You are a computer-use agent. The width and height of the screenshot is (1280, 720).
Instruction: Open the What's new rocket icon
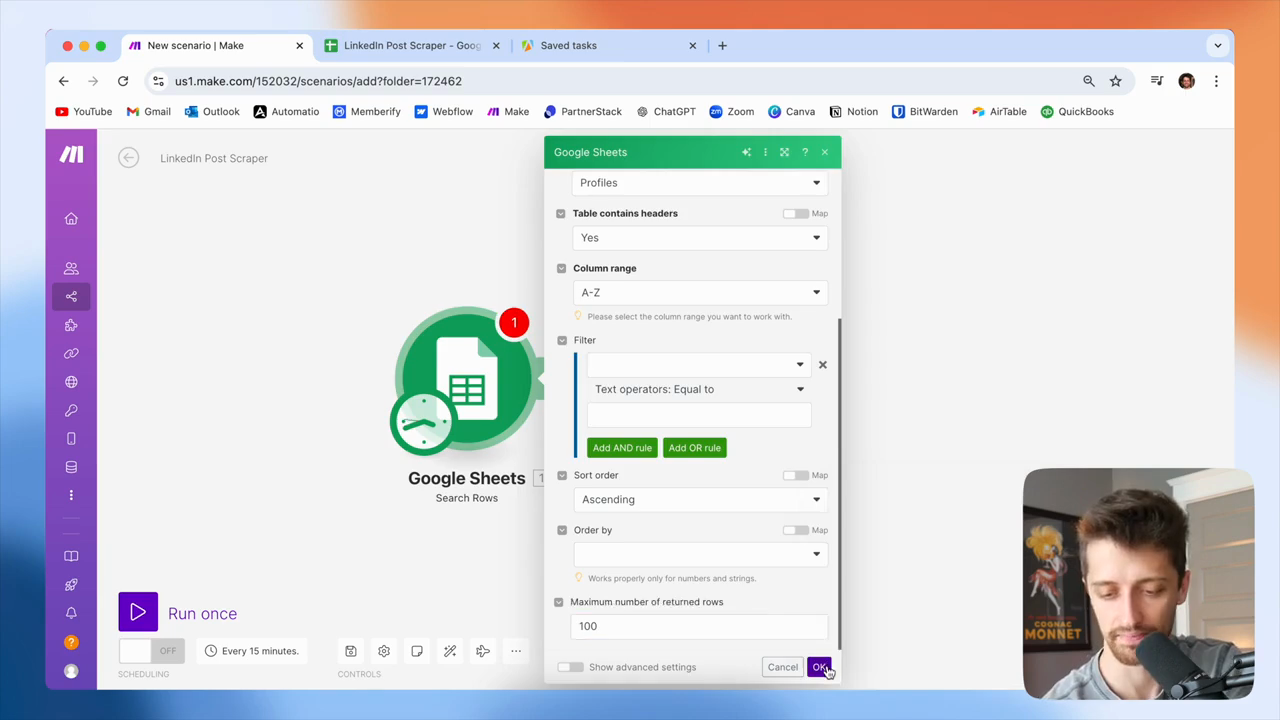[71, 584]
